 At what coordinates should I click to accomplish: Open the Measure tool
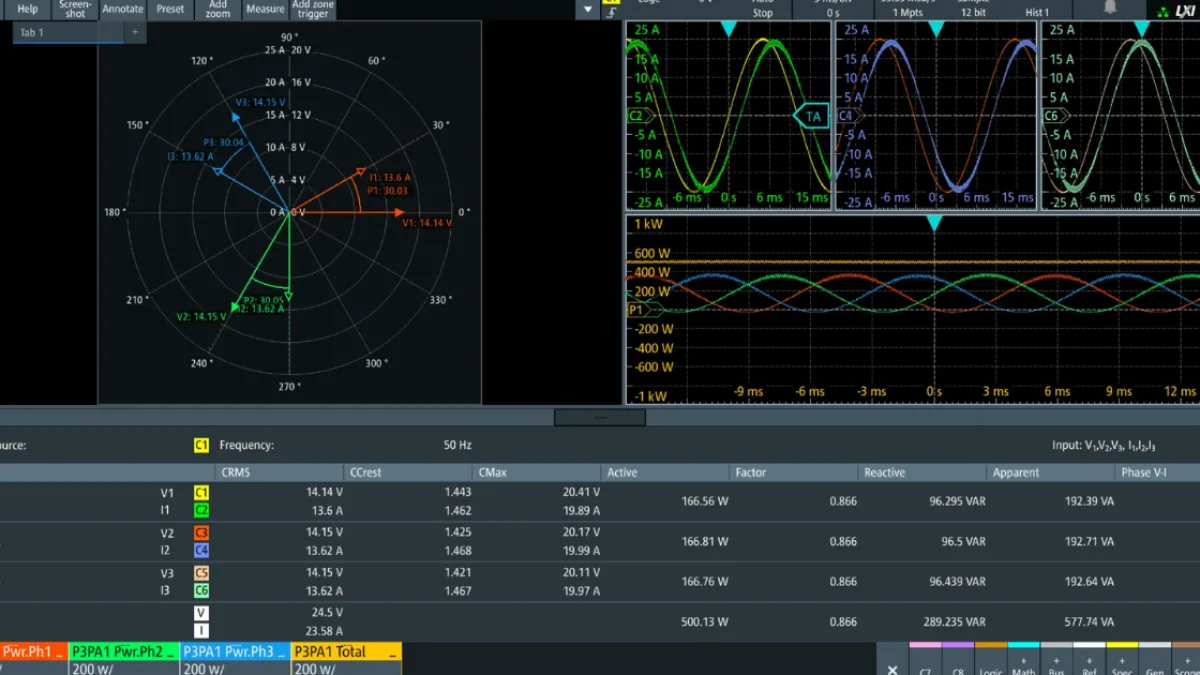pyautogui.click(x=265, y=9)
